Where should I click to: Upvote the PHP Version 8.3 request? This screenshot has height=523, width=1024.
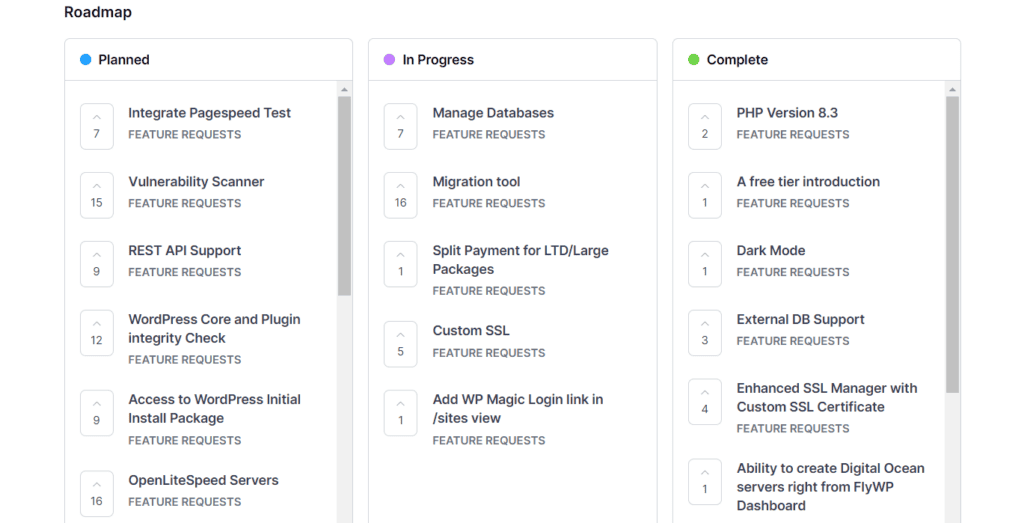click(x=705, y=126)
